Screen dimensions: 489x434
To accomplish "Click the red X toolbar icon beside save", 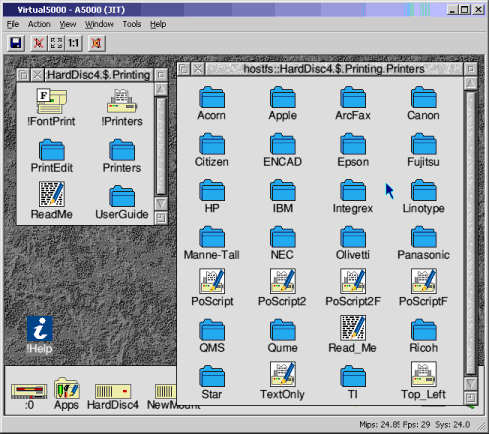I will tap(39, 43).
